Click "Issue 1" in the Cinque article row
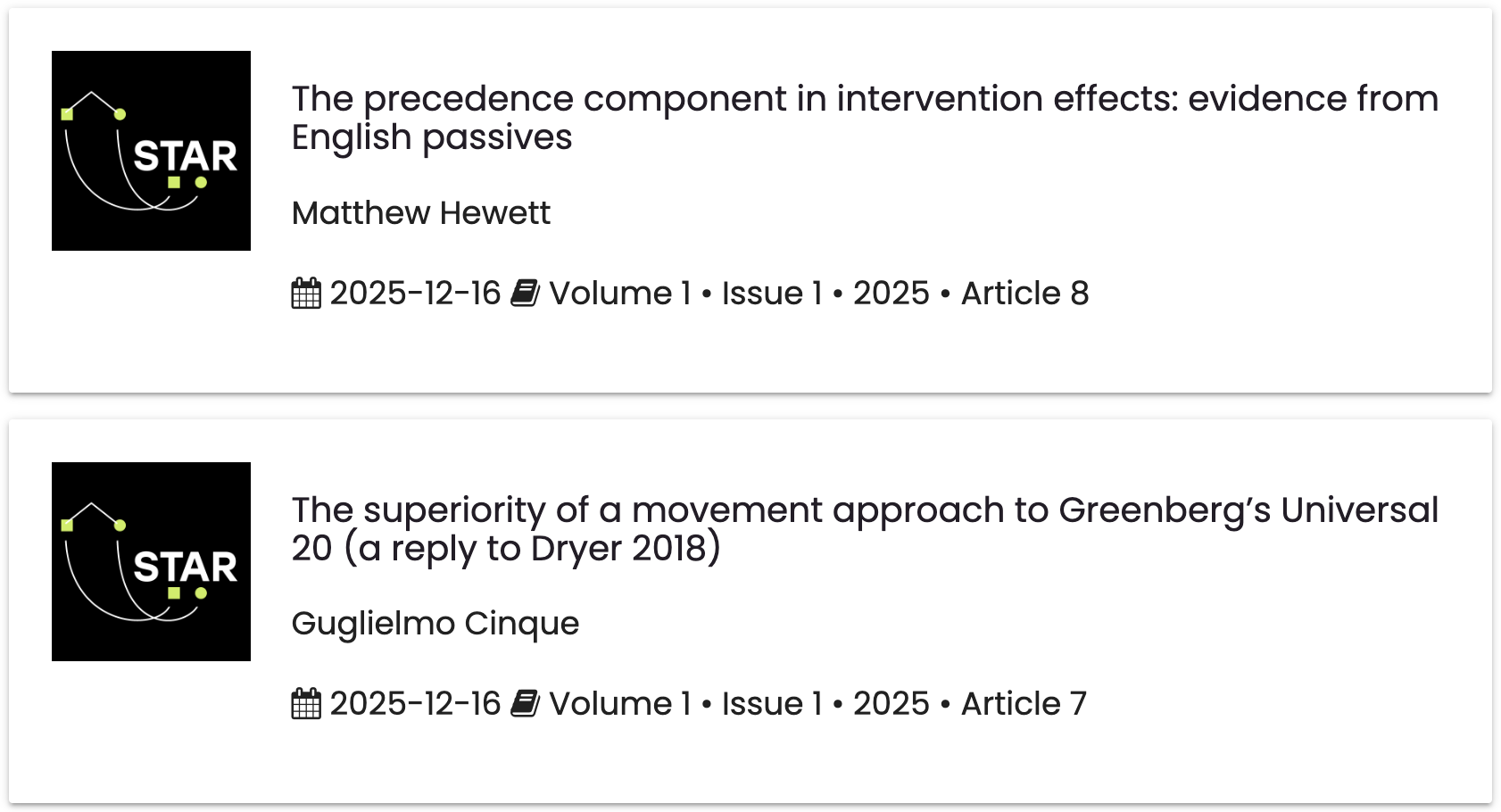1501x812 pixels. 771,704
